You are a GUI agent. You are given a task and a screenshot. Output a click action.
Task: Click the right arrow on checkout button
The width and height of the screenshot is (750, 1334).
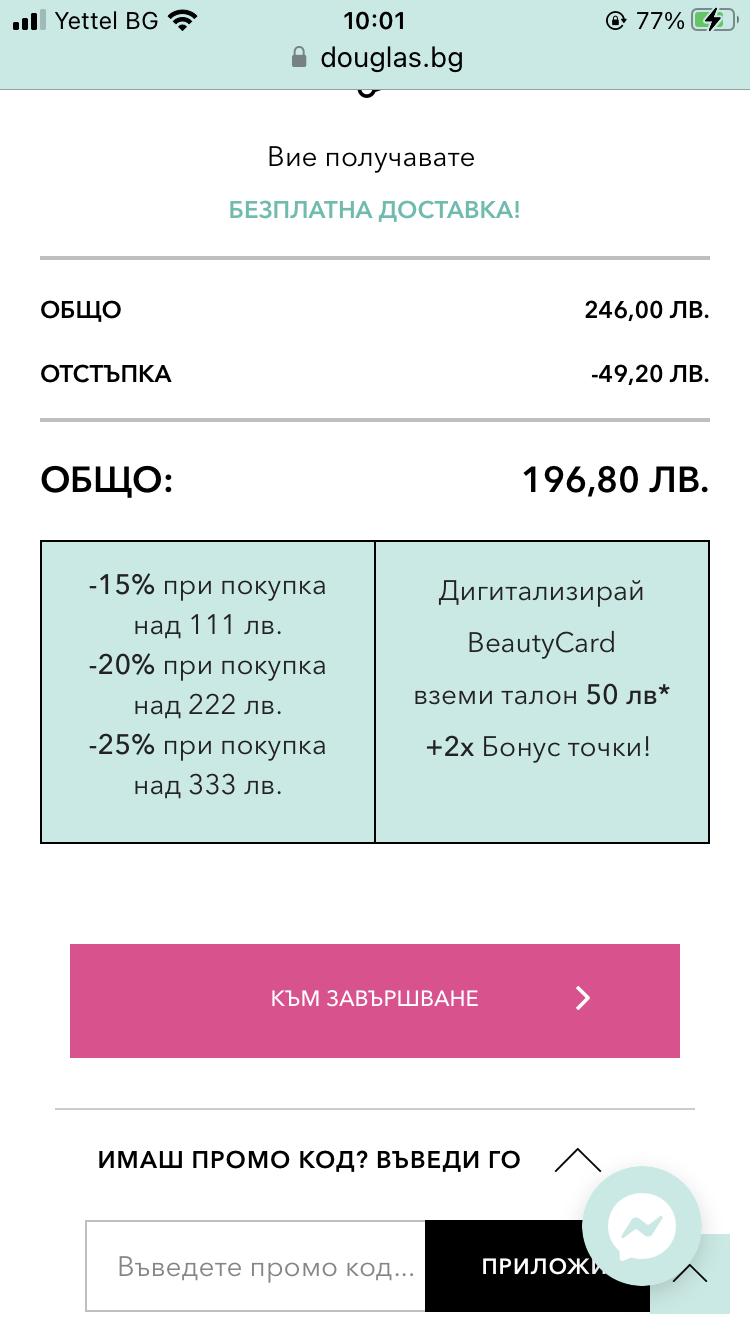(584, 998)
